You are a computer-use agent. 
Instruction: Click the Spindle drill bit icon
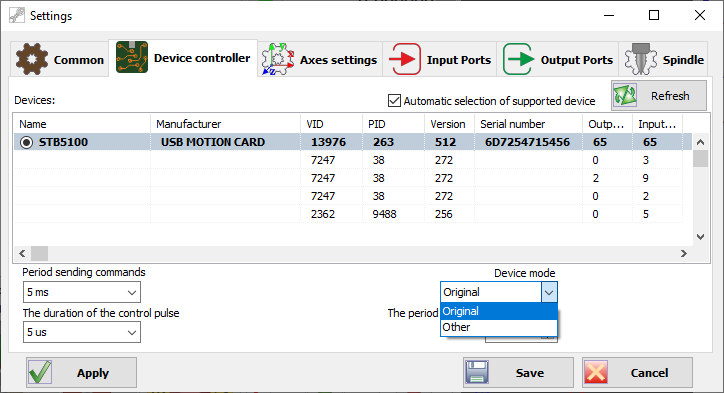click(x=640, y=59)
